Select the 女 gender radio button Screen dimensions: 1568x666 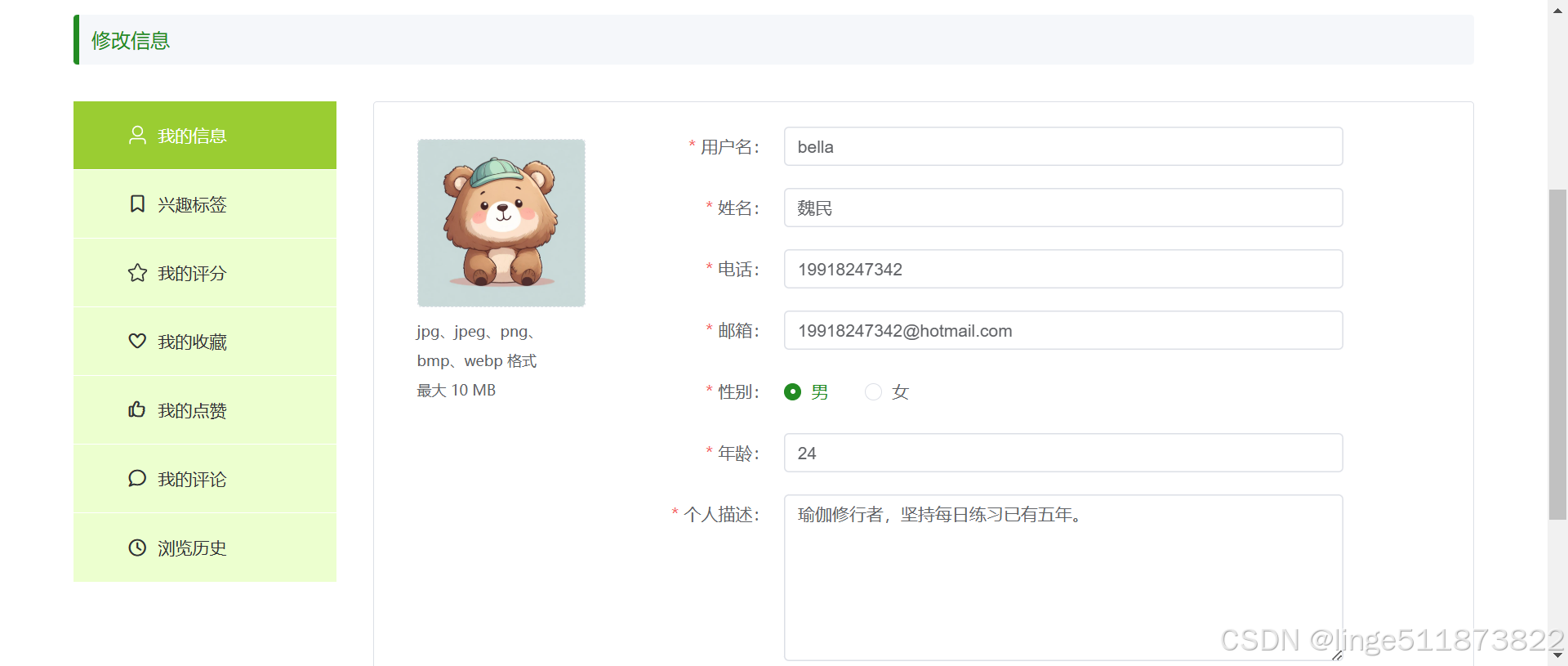pos(873,391)
